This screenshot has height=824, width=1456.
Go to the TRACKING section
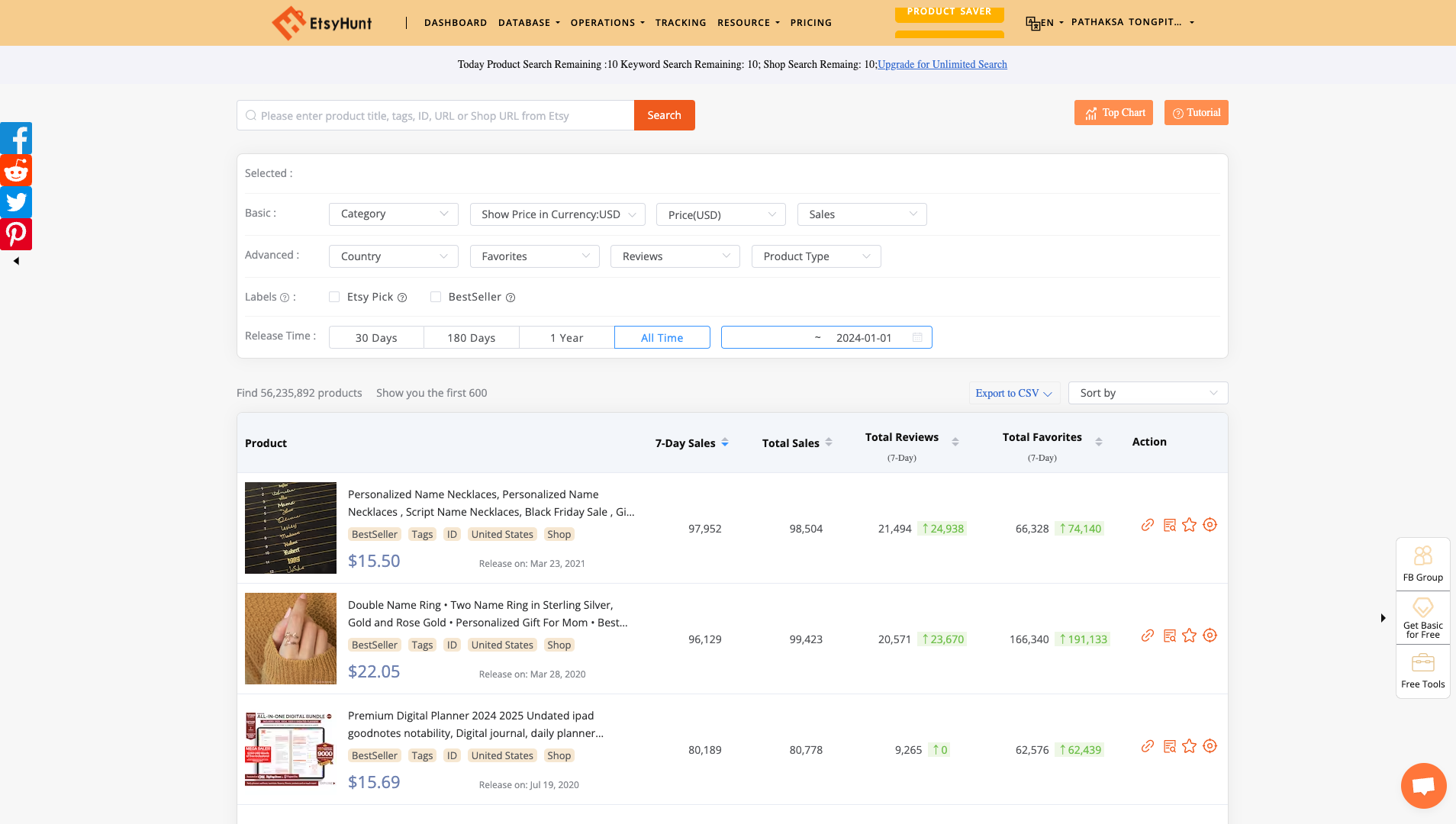681,22
